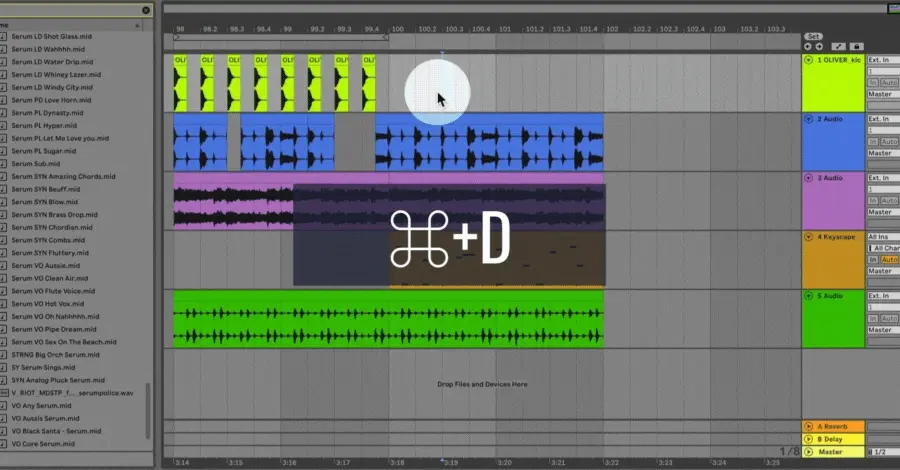Select the purple 3 Audio track header

tap(833, 201)
